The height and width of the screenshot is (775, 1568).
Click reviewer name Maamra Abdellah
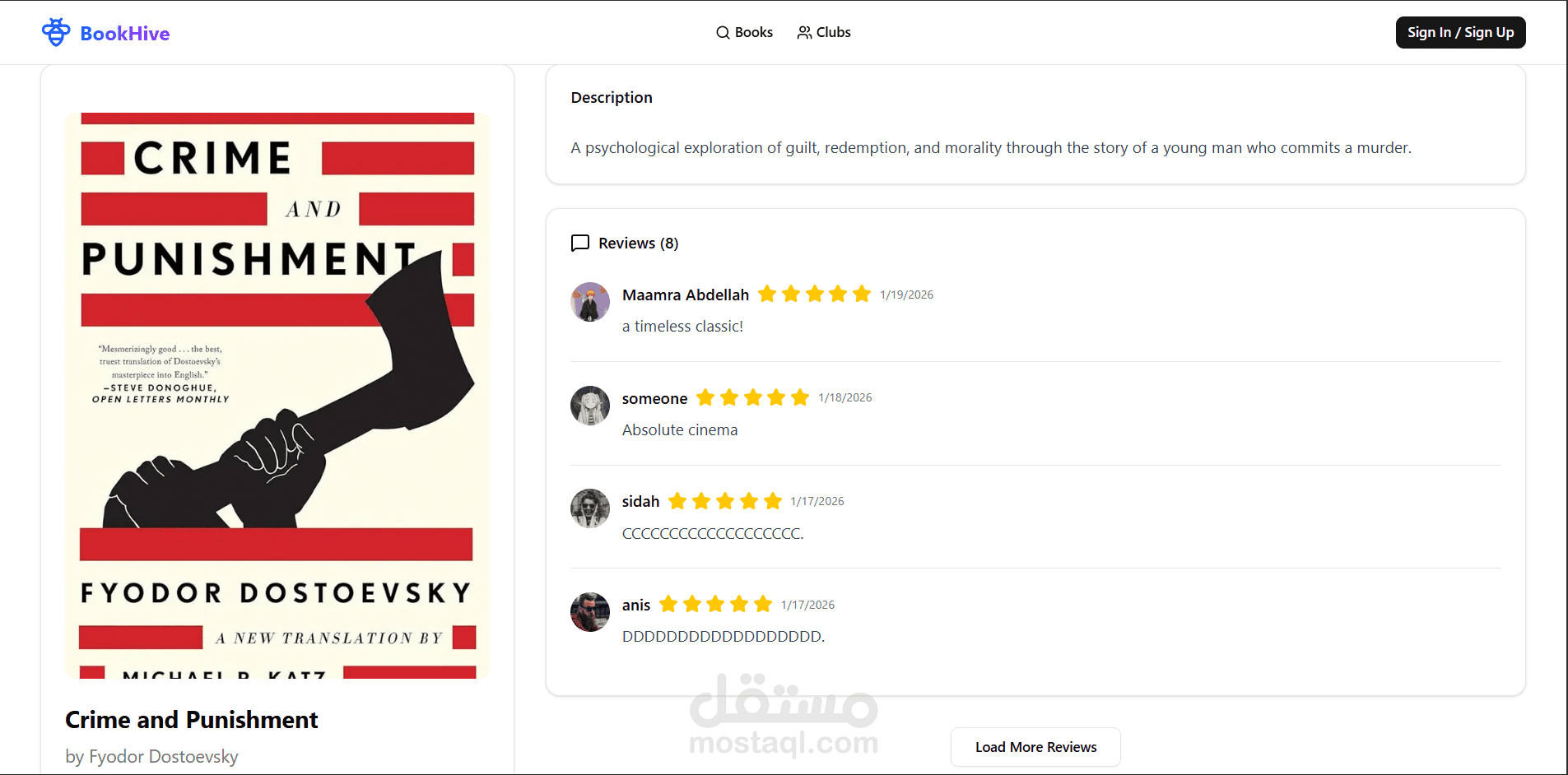686,295
